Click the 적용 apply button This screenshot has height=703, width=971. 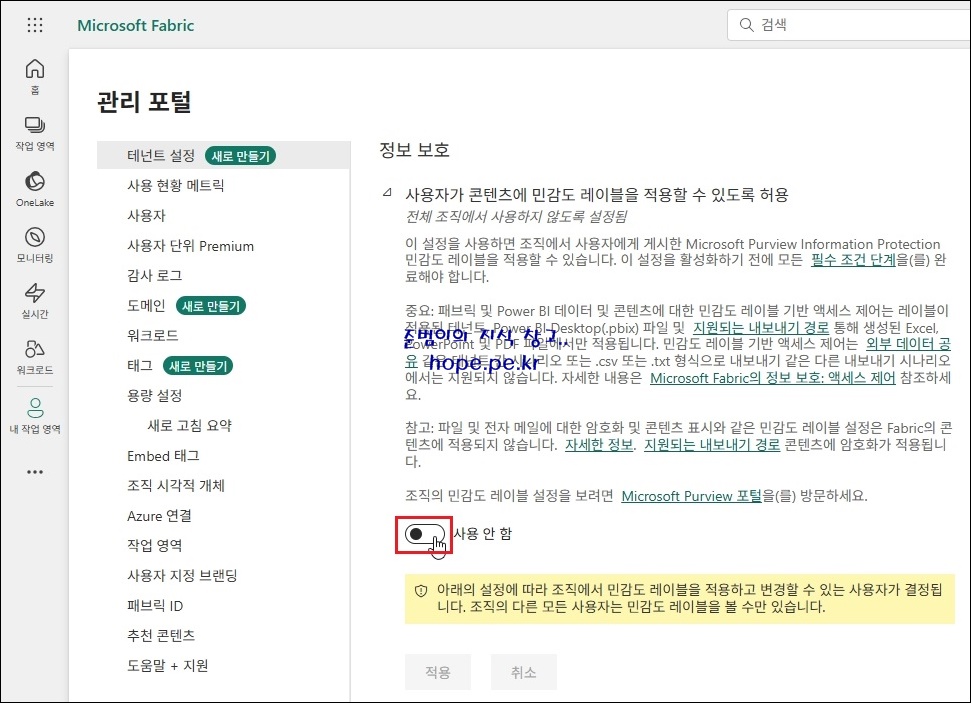438,672
